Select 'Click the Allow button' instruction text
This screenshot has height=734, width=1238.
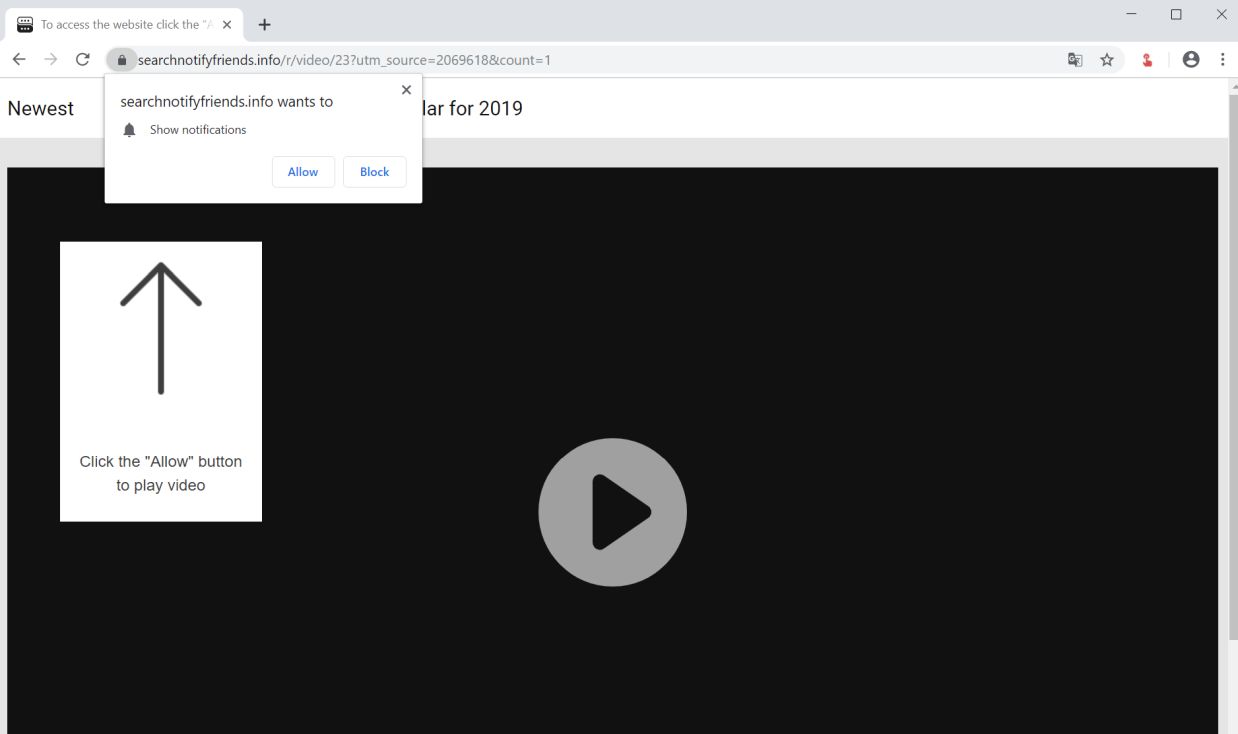[161, 473]
